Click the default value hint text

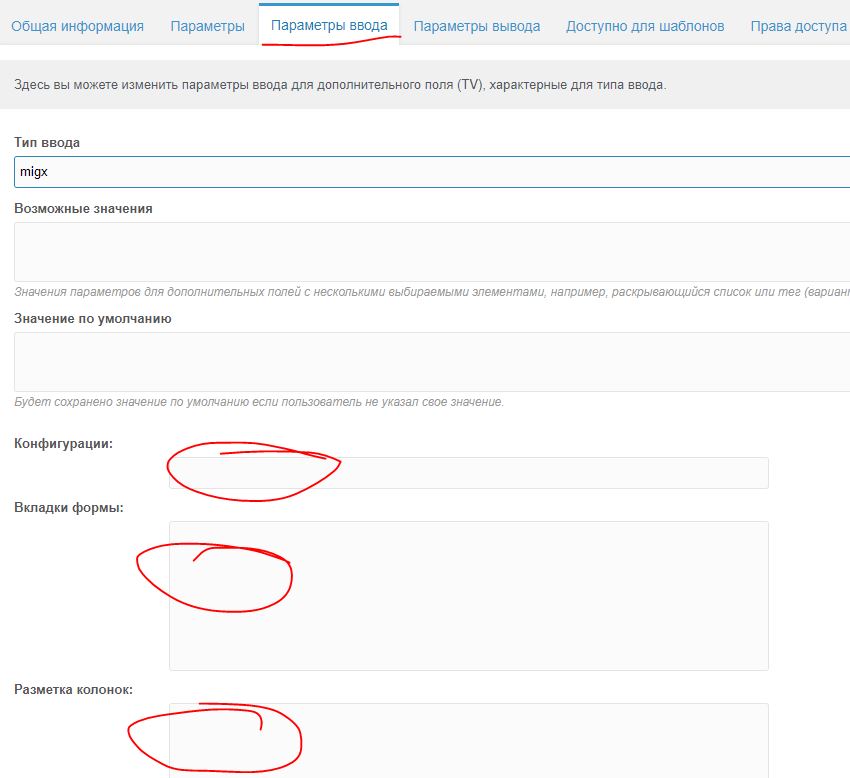(259, 402)
